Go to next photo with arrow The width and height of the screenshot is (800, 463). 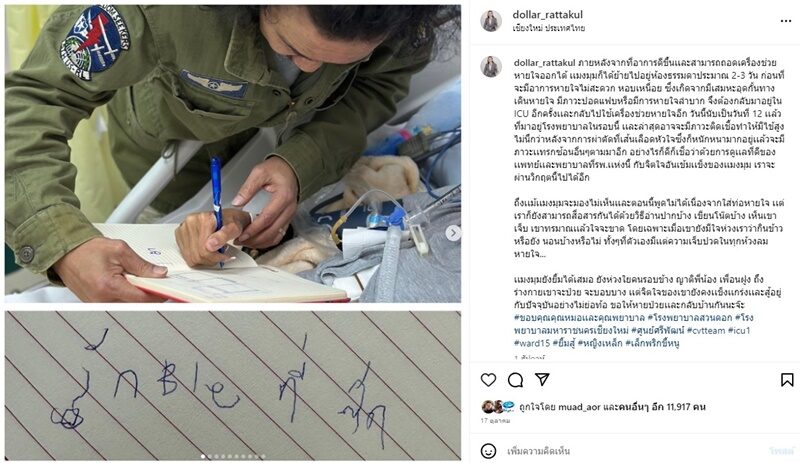coord(453,233)
